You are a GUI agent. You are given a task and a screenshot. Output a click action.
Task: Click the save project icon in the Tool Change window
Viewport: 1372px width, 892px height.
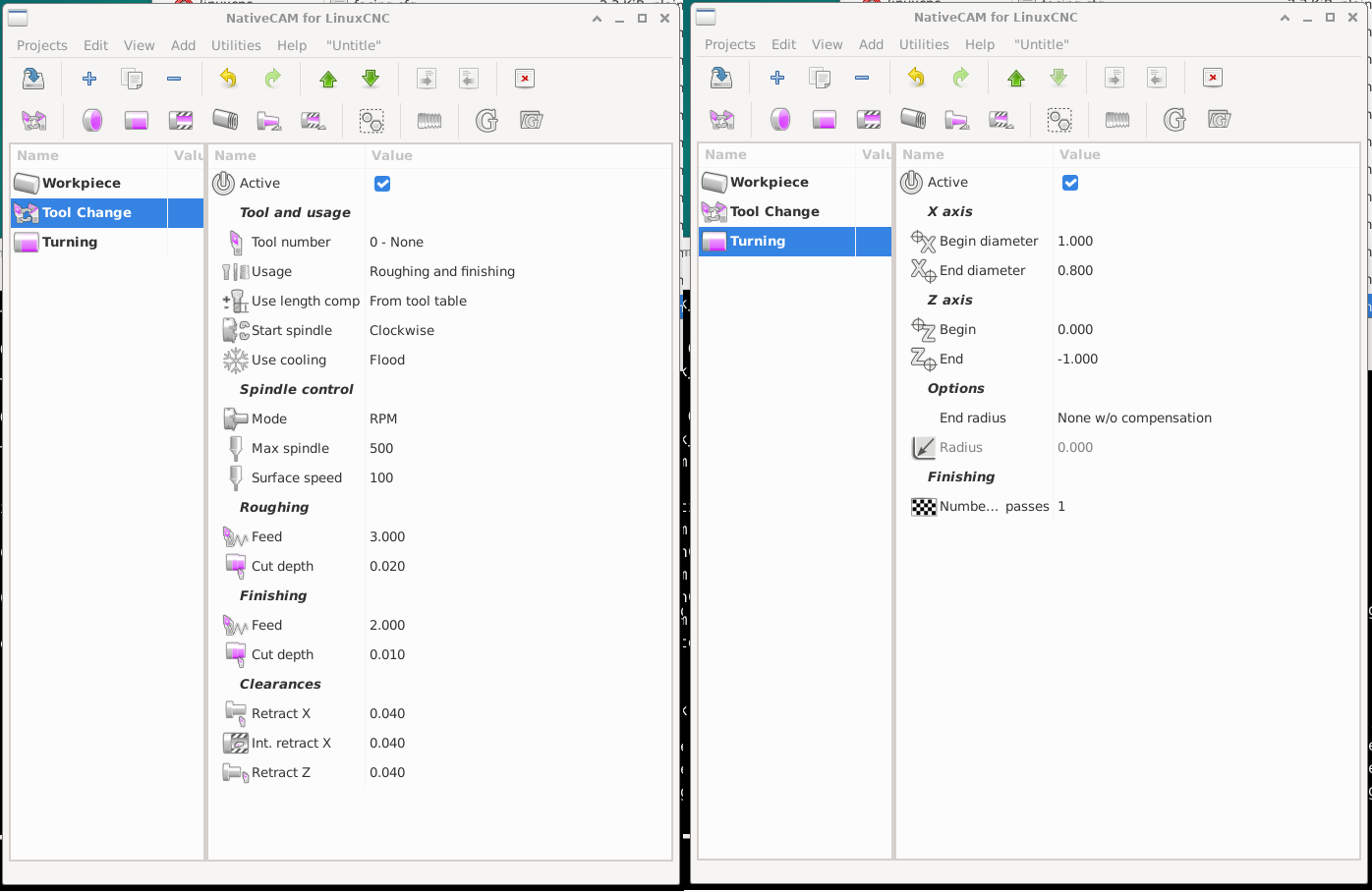coord(33,79)
